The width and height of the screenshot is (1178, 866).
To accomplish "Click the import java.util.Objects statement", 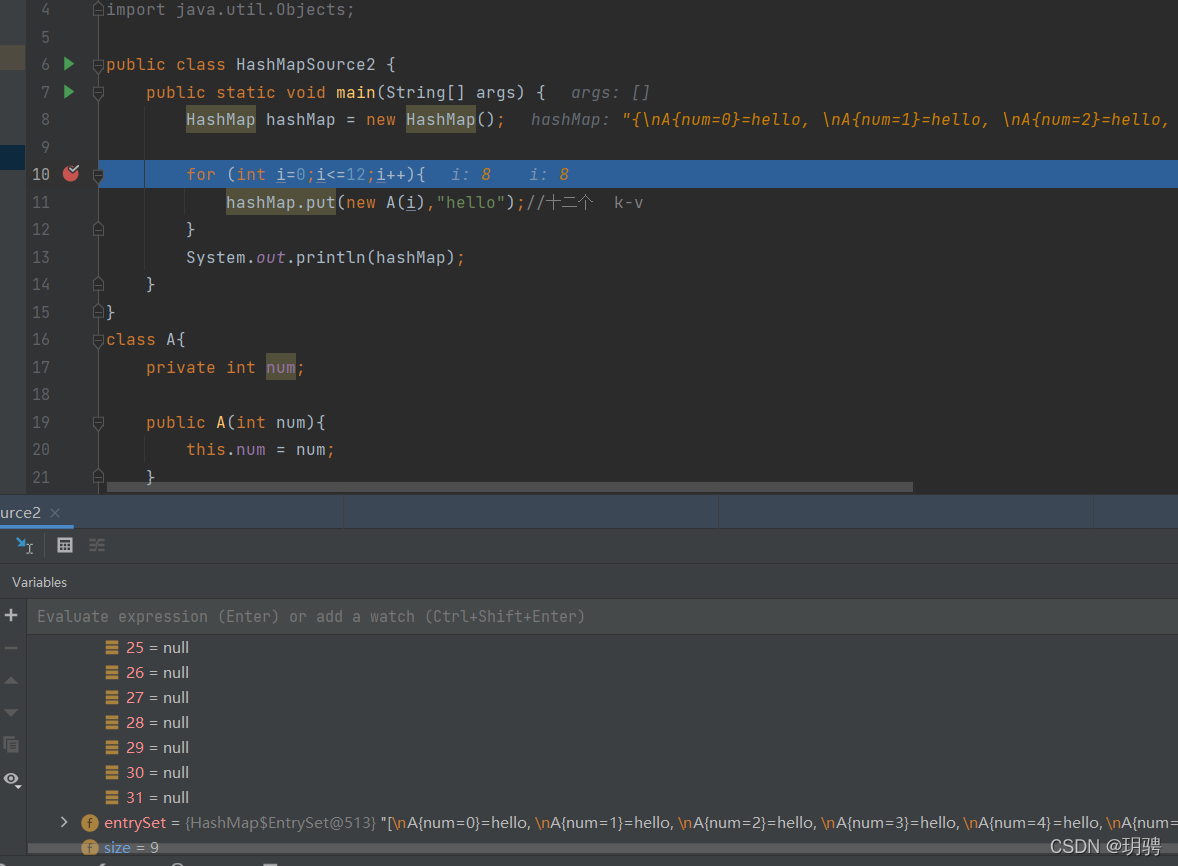I will click(230, 10).
